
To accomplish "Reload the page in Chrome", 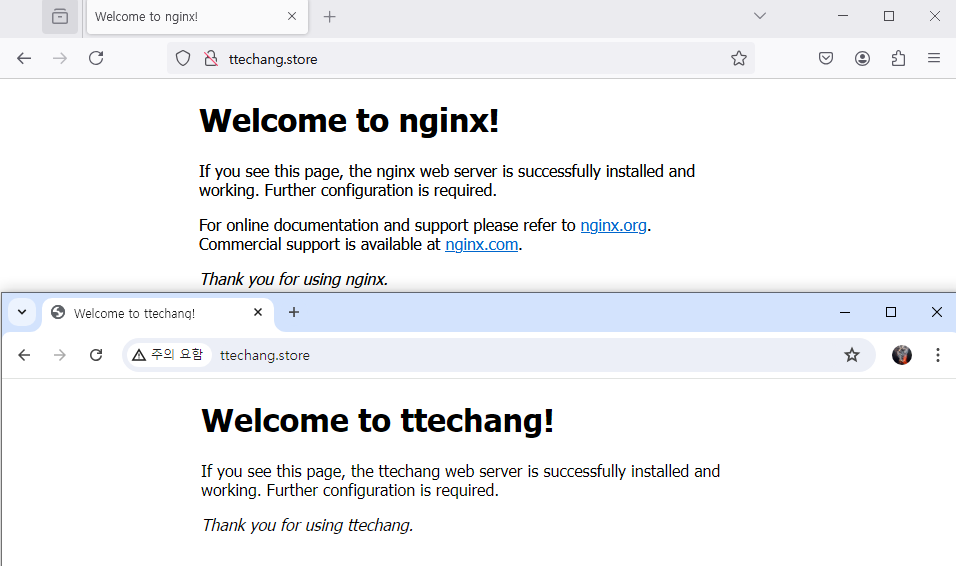I will click(96, 355).
